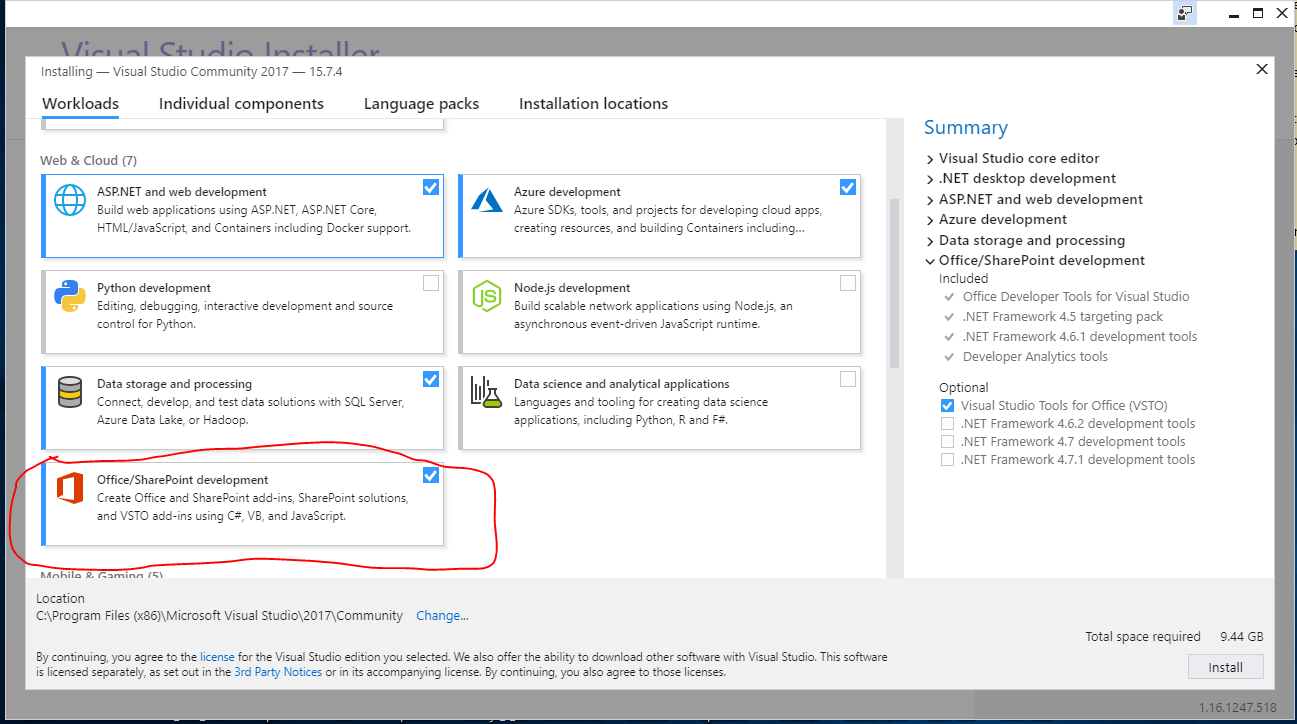Expand ASP.NET and web development summary

pos(930,200)
